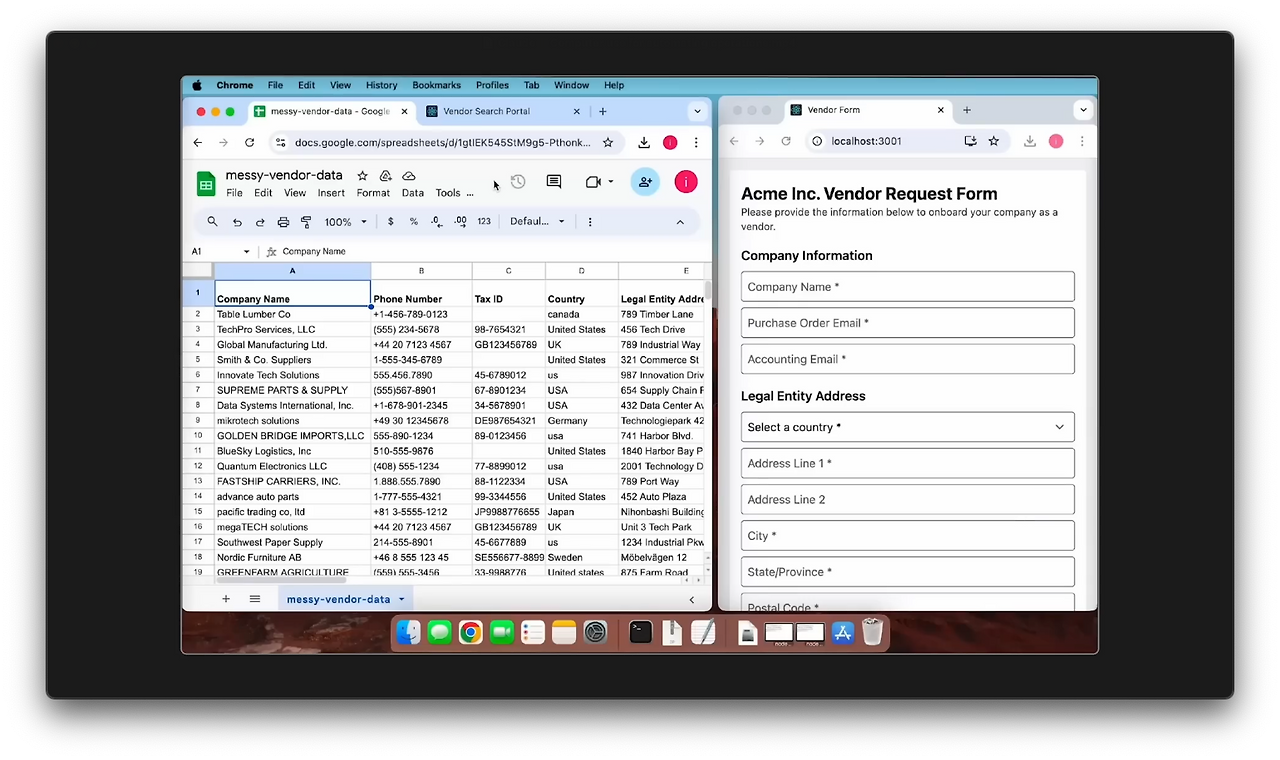Open Finder from the Dock
Viewport: 1280px width, 760px height.
point(408,632)
